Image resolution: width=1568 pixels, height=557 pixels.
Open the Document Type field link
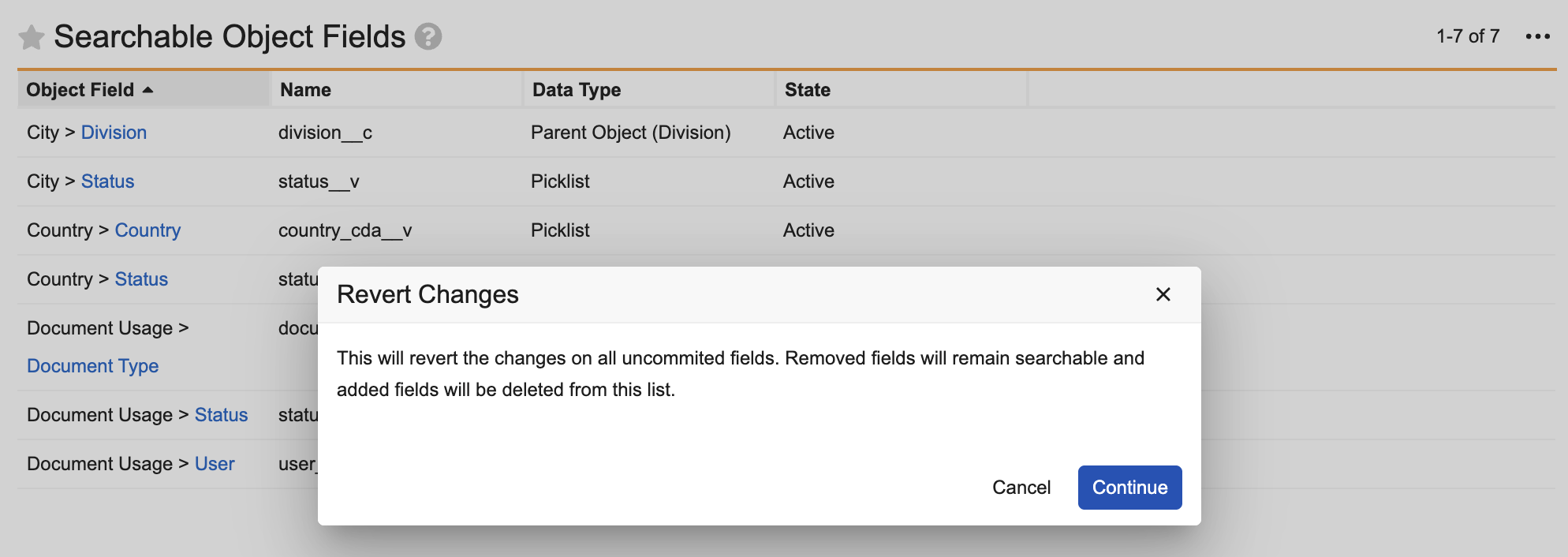[93, 366]
